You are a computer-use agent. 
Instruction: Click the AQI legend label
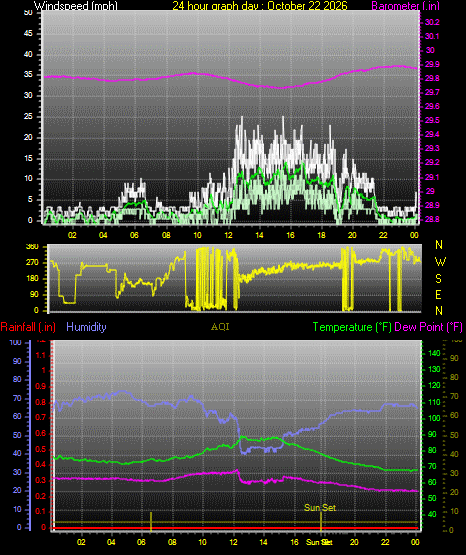[220, 327]
